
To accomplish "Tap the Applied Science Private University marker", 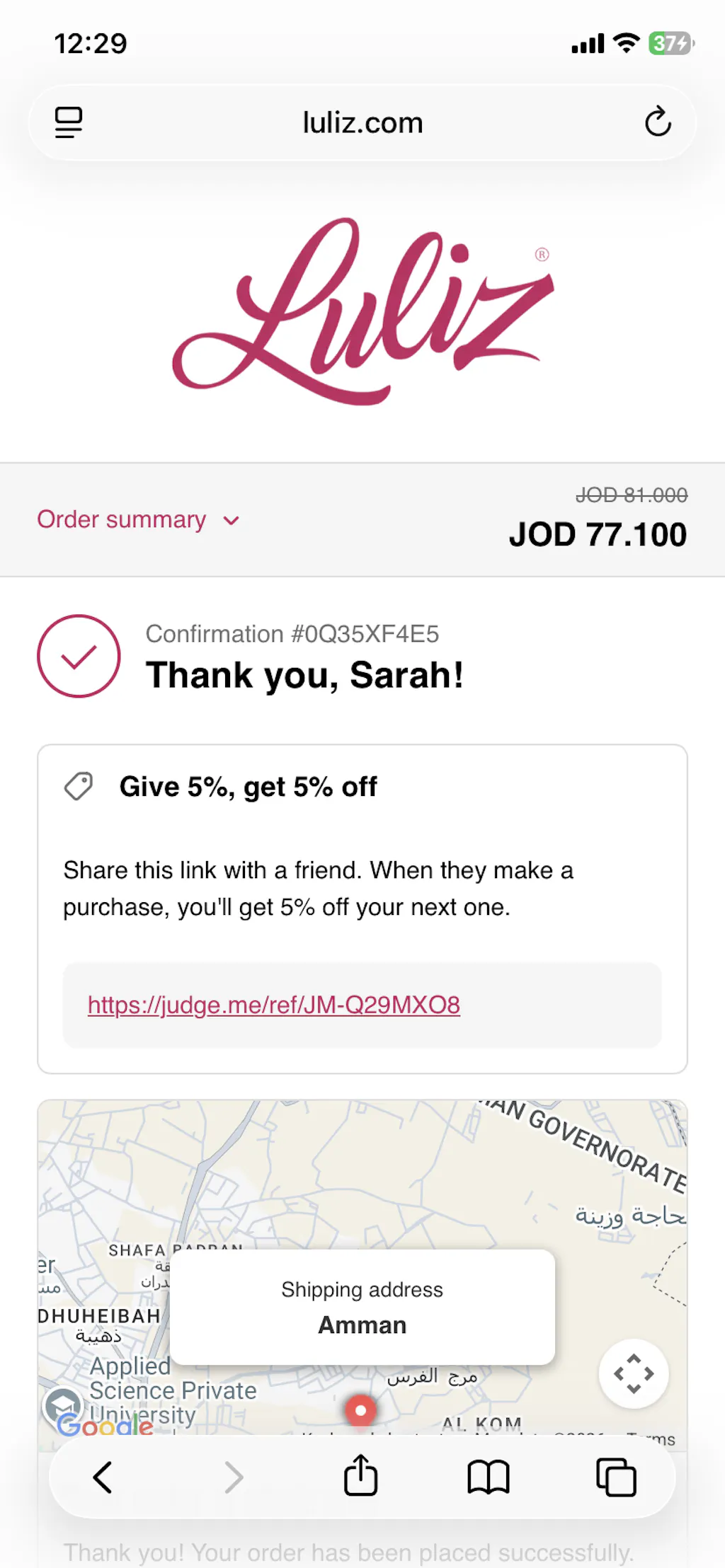I will pos(63,1404).
